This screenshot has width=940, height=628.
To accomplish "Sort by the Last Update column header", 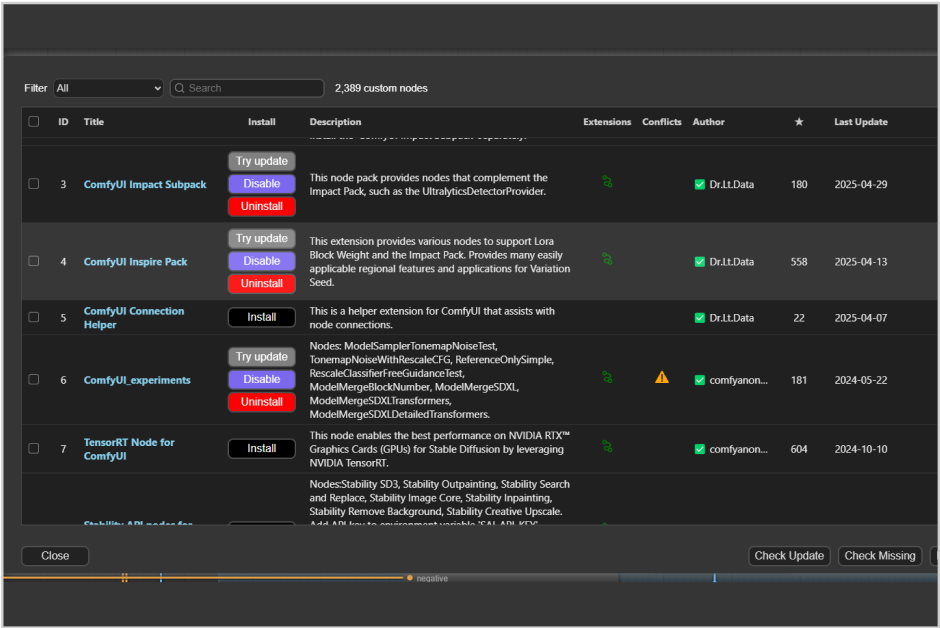I will point(861,122).
